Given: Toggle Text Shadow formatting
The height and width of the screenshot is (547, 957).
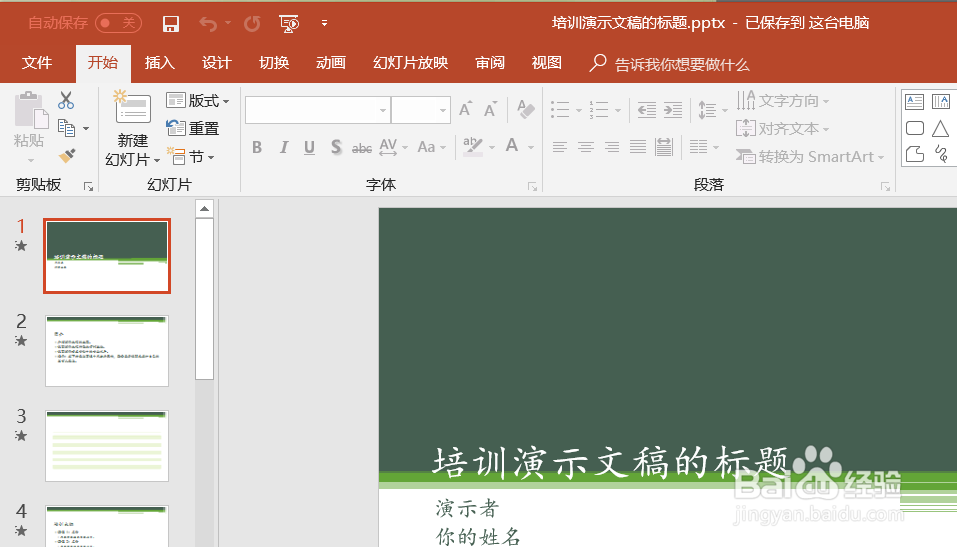Looking at the screenshot, I should coord(336,147).
